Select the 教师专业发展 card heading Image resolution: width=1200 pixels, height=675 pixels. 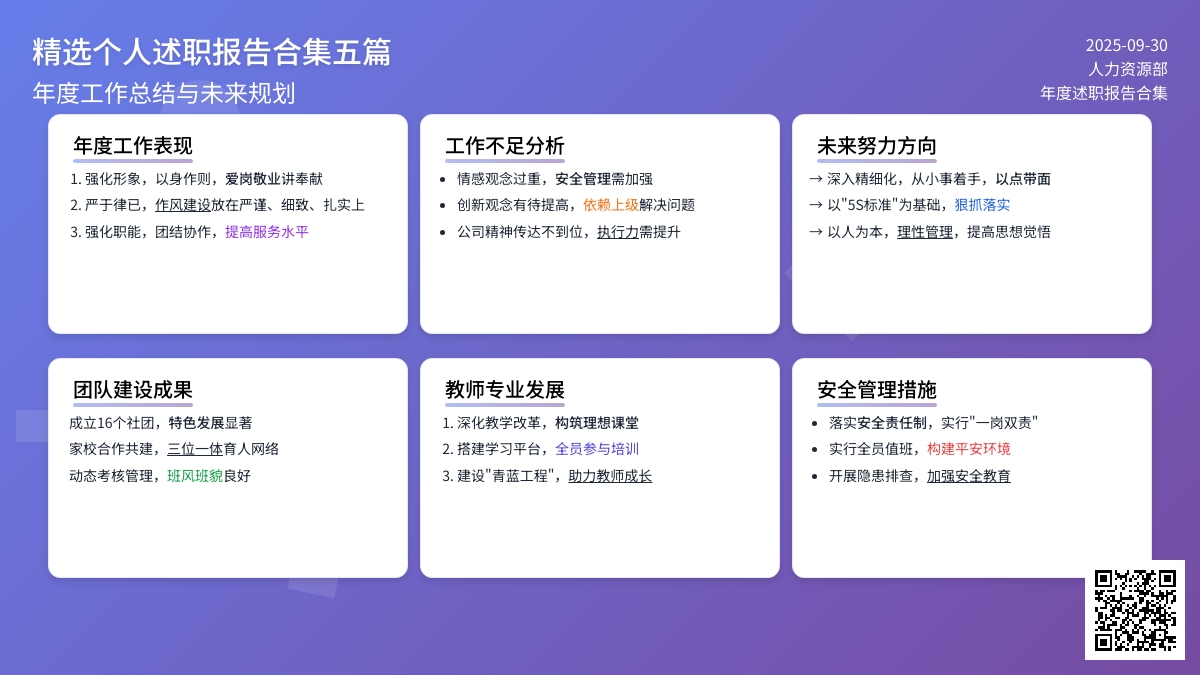coord(505,390)
